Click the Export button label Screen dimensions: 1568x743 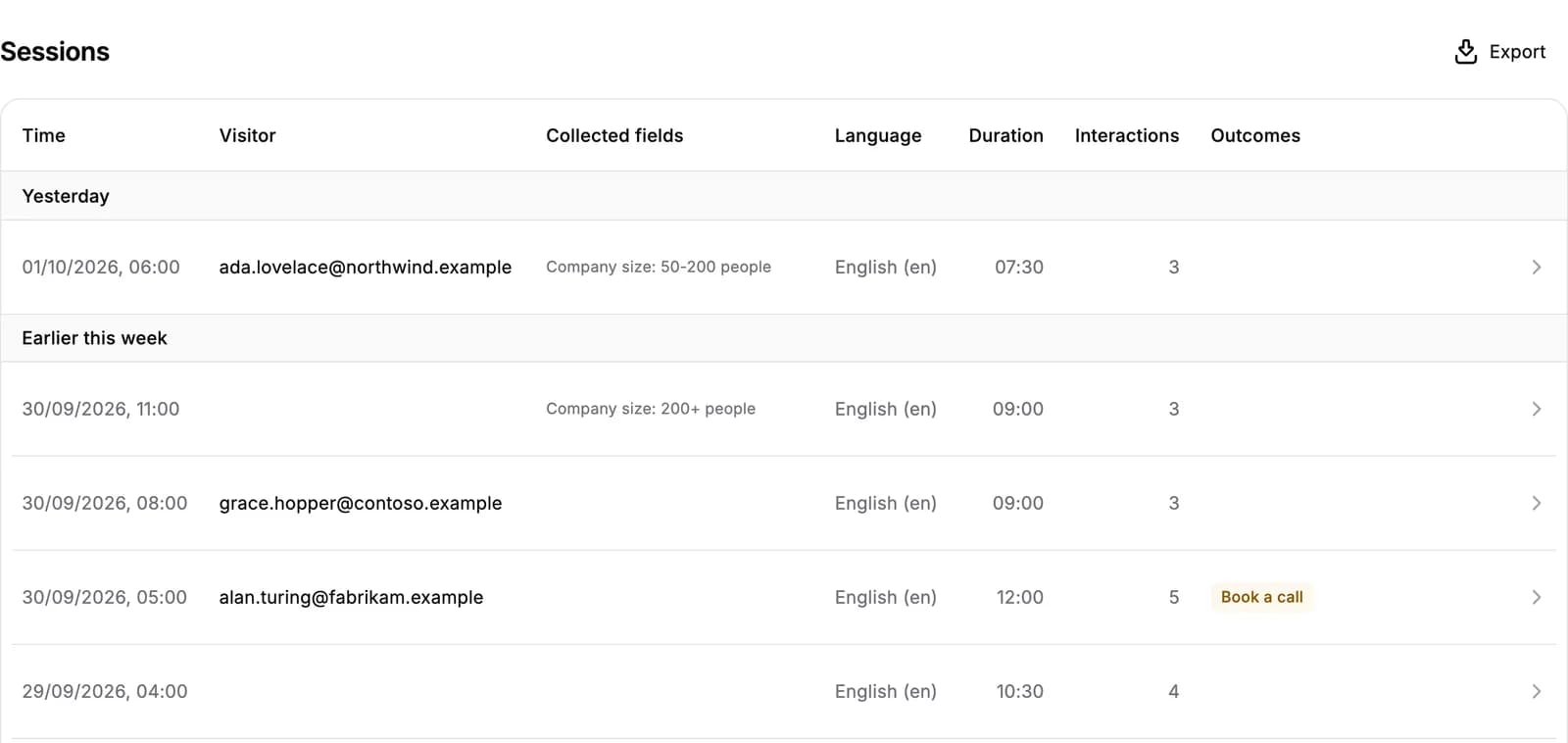pos(1517,52)
